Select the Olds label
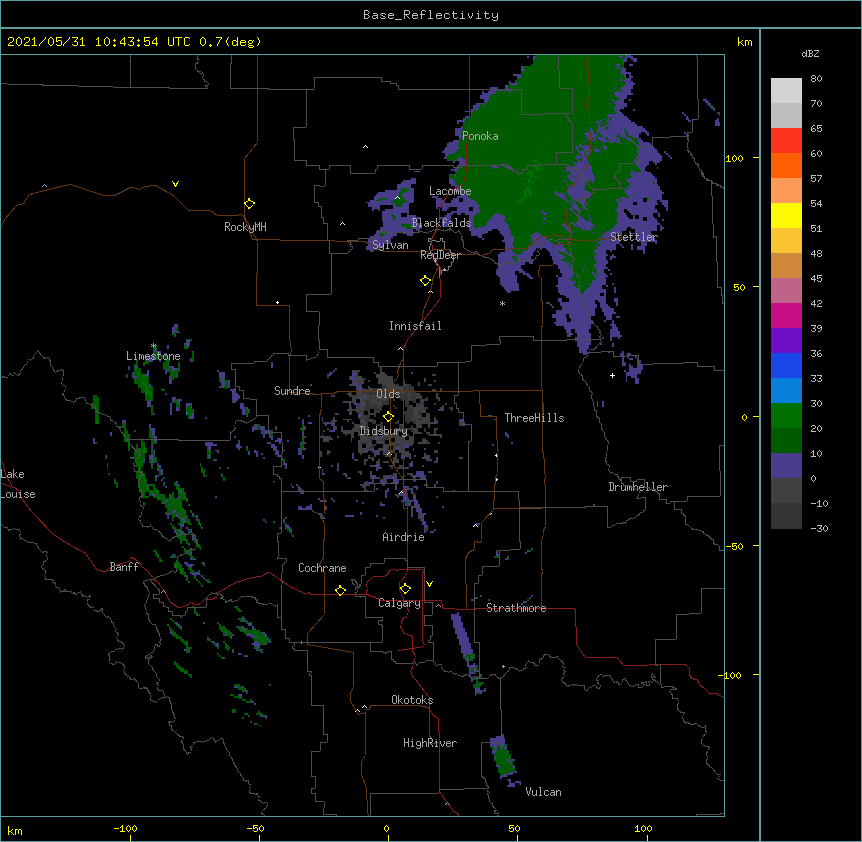The width and height of the screenshot is (862, 842). point(388,394)
